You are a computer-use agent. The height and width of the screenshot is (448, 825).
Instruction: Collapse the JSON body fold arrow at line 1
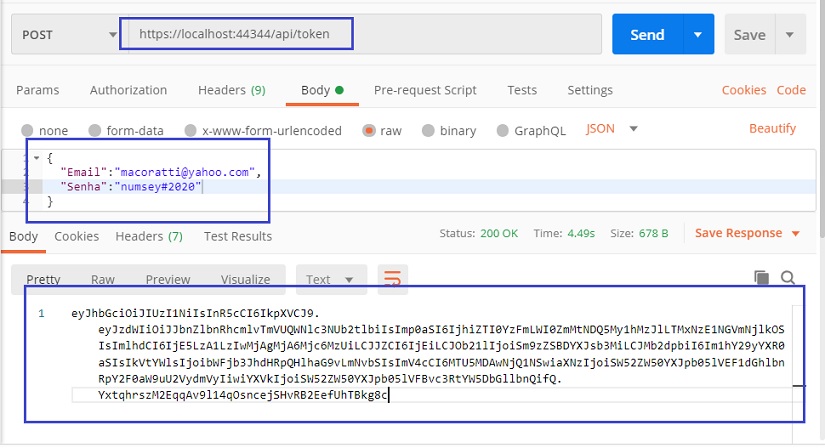(x=37, y=158)
